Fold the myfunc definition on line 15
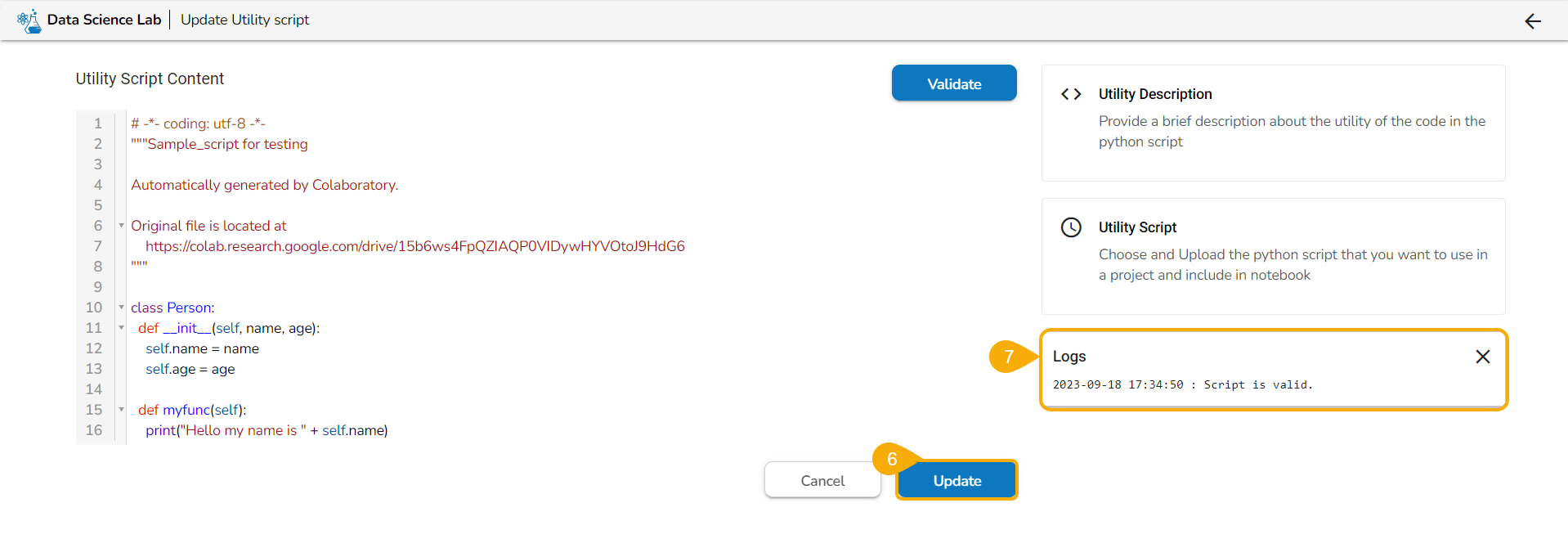The width and height of the screenshot is (1568, 539). click(x=122, y=410)
